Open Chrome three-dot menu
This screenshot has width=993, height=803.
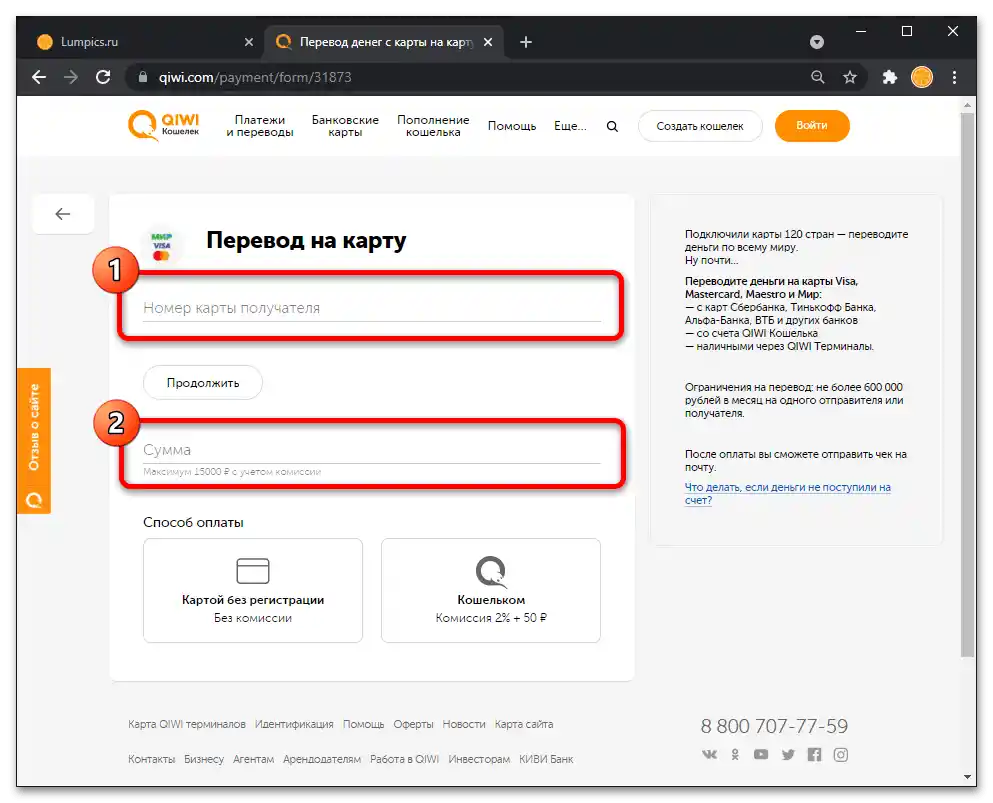[x=954, y=77]
